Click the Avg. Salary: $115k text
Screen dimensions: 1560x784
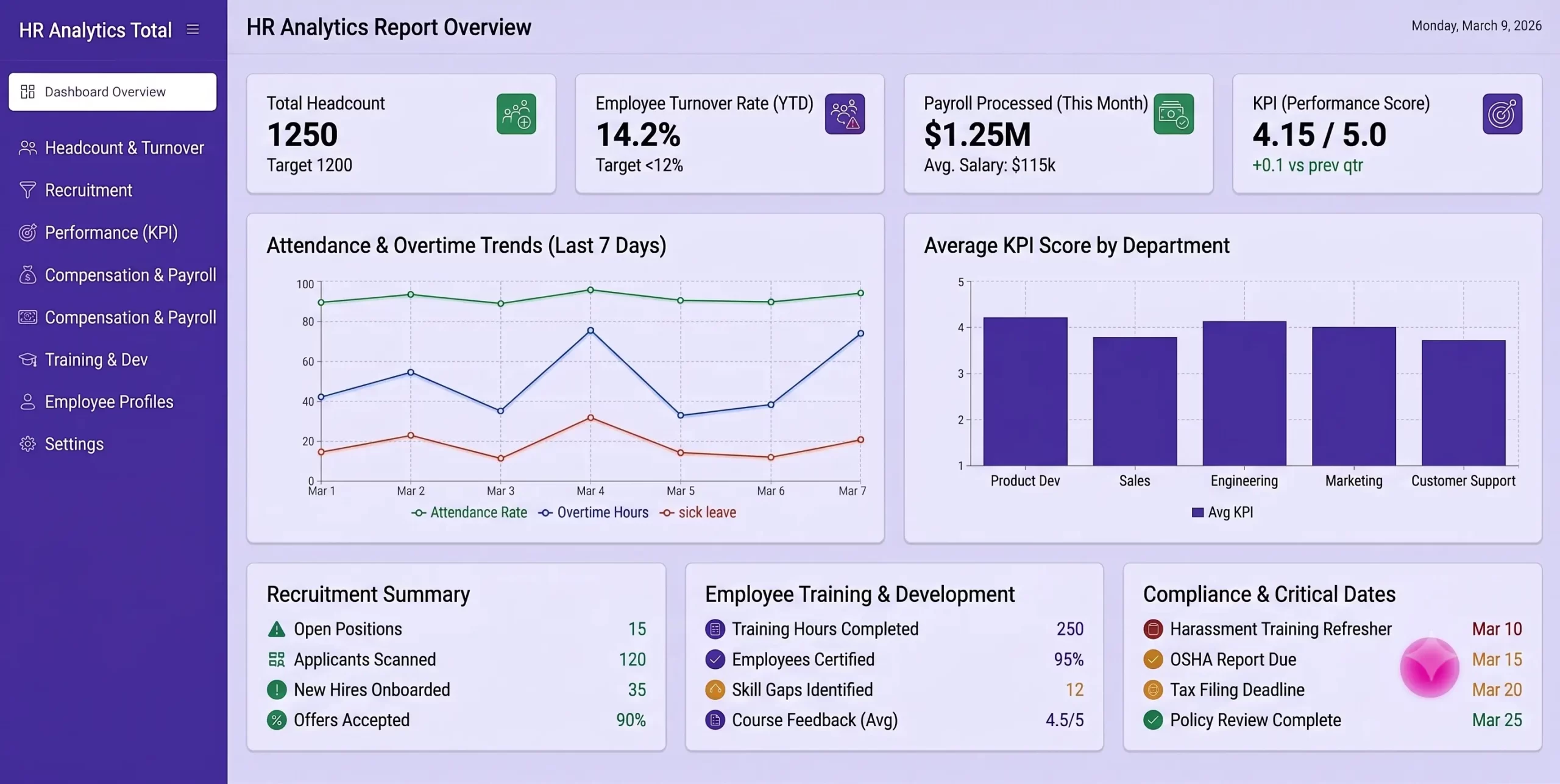click(990, 165)
